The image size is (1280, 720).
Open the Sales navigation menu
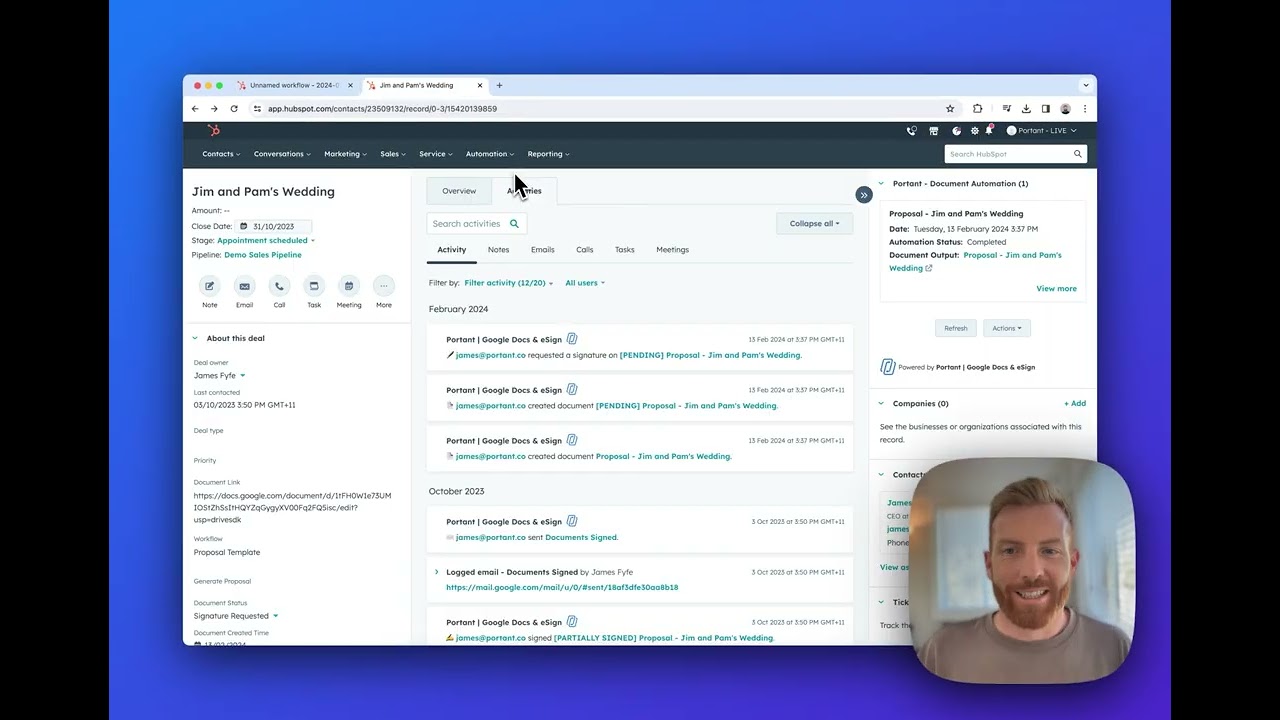click(393, 154)
